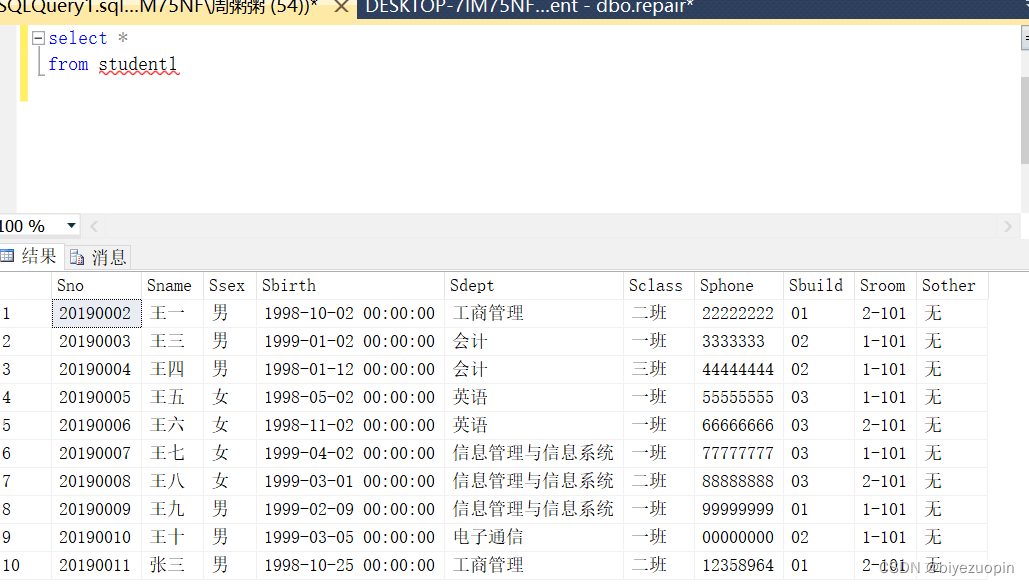
Task: Select the Sno column header
Action: [96, 286]
